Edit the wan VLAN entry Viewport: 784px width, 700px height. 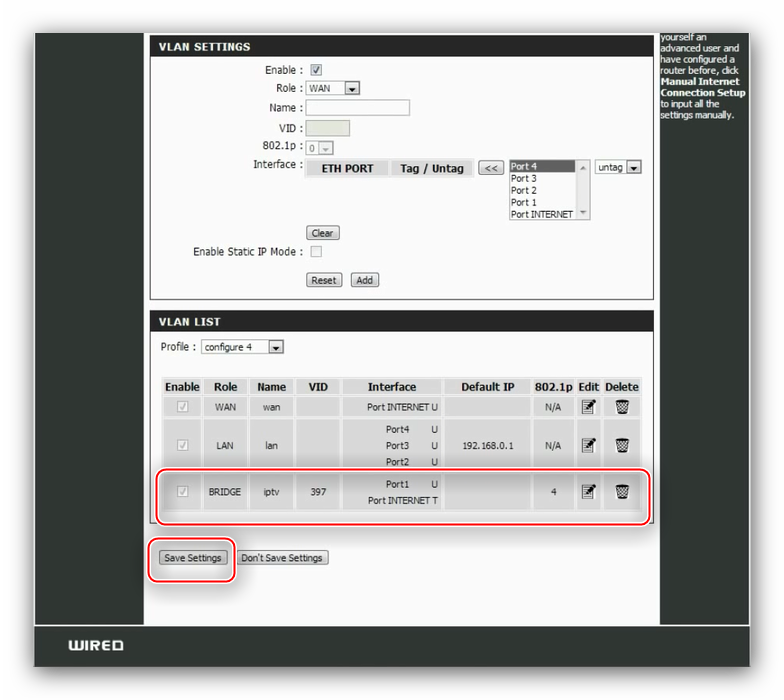pyautogui.click(x=588, y=407)
